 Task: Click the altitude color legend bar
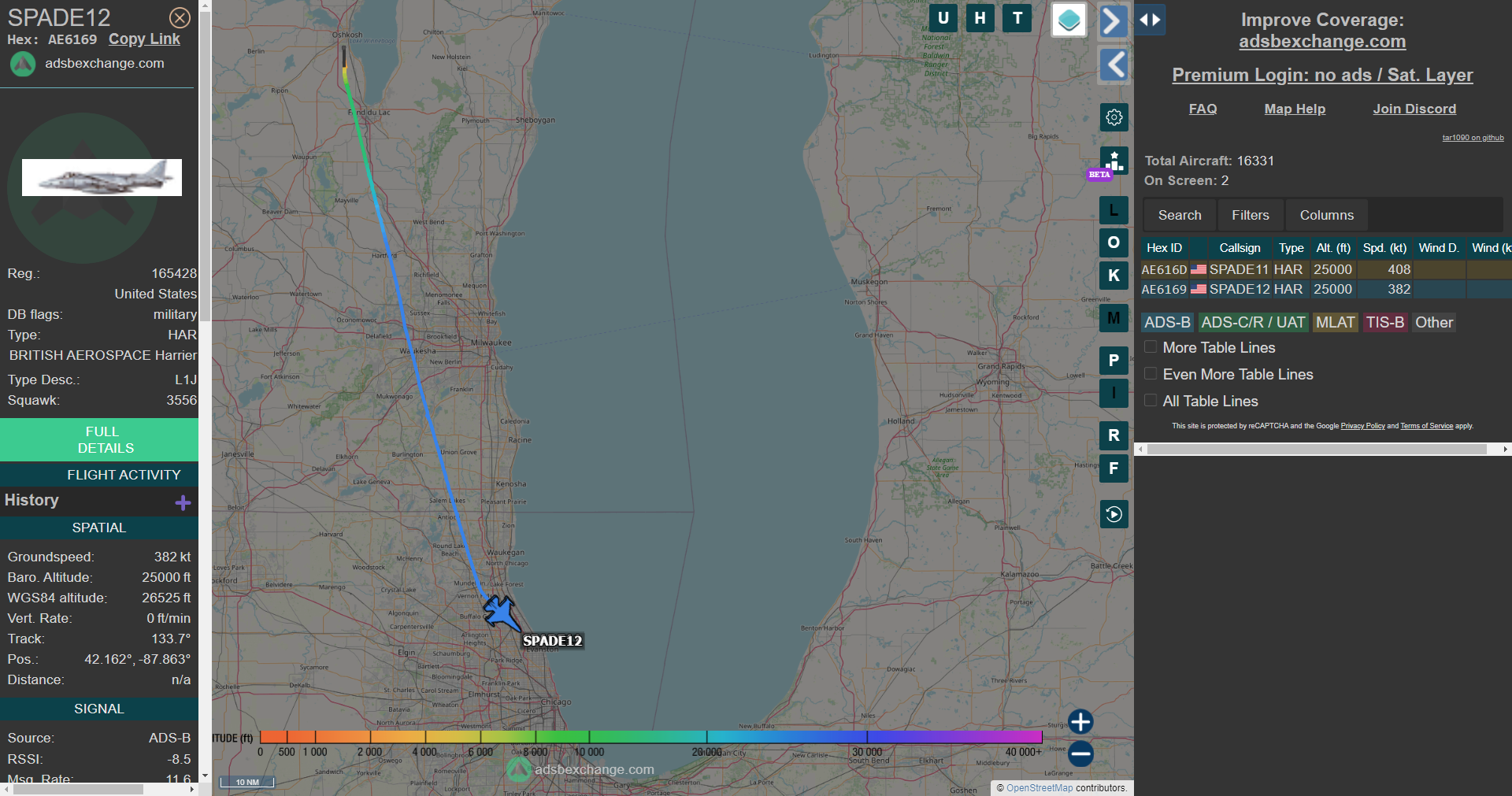[x=650, y=737]
